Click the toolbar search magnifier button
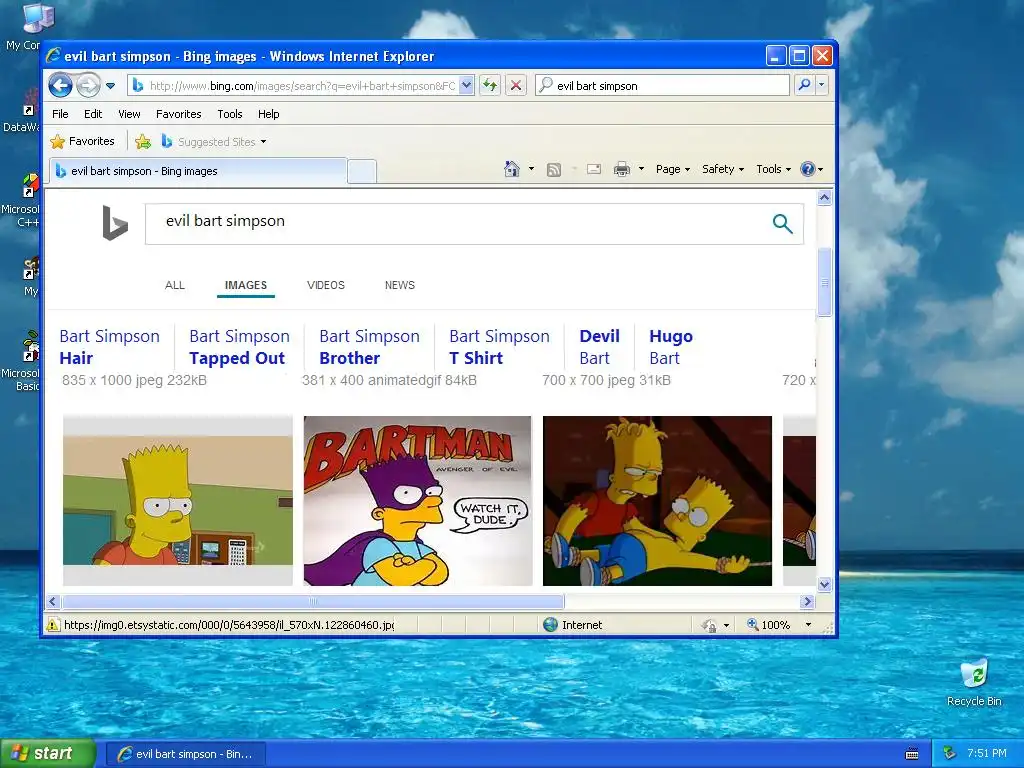1024x768 pixels. coord(805,85)
